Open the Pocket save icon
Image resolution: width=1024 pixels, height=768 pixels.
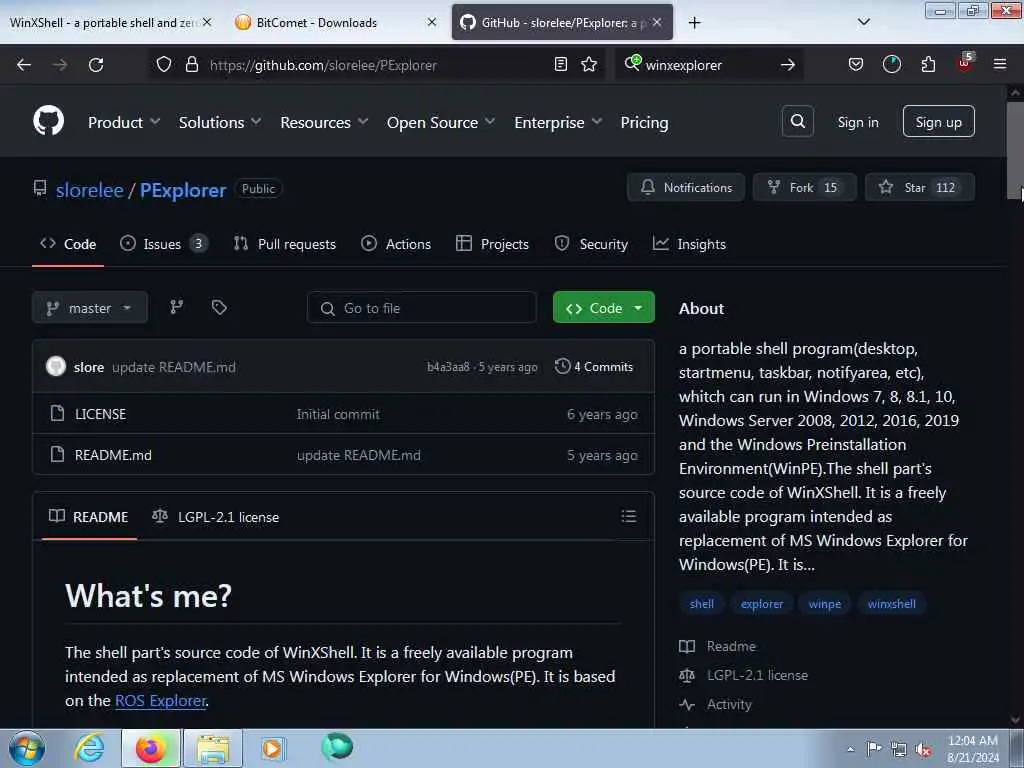coord(856,64)
